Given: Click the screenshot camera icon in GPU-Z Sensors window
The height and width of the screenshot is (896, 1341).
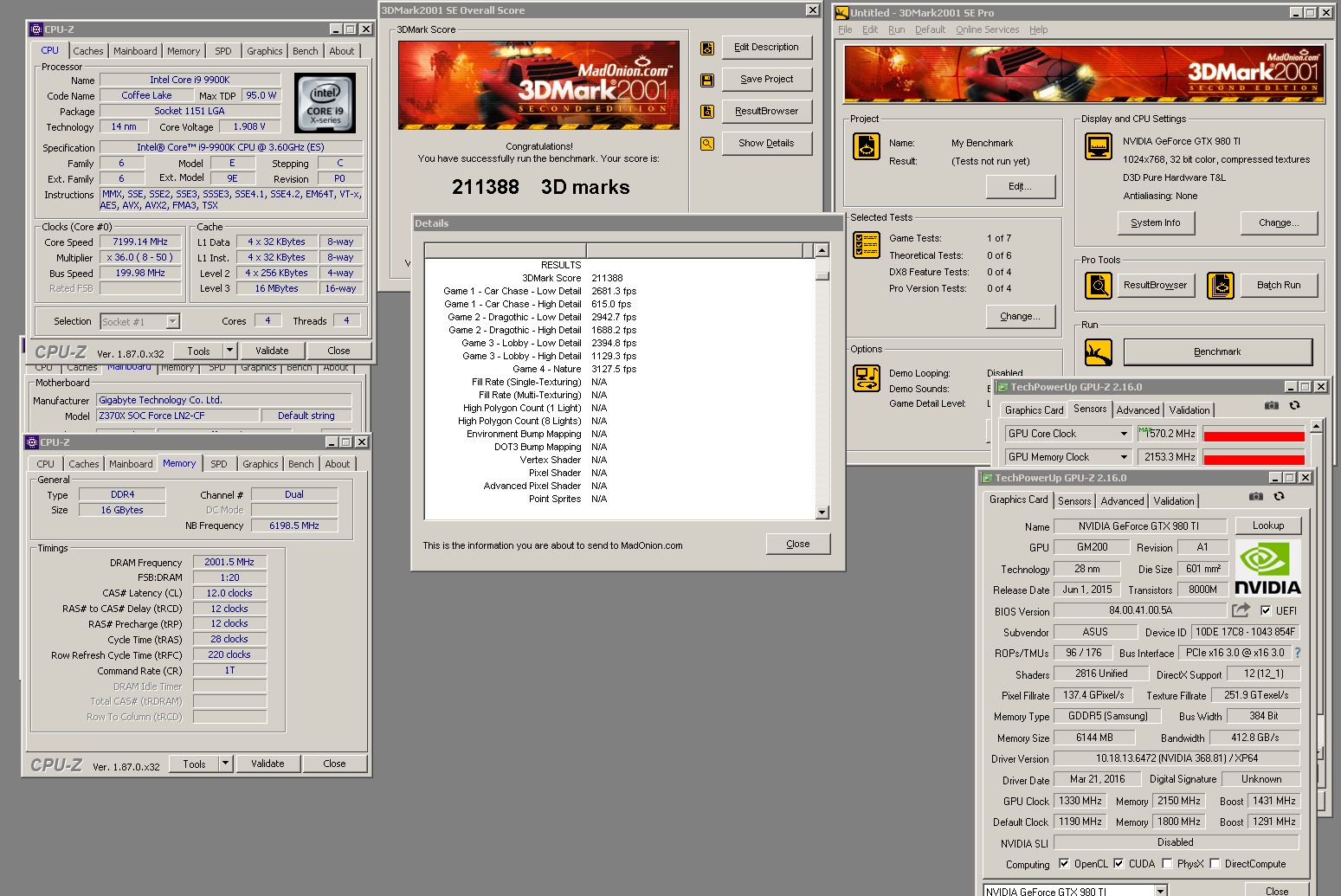Looking at the screenshot, I should [1271, 405].
